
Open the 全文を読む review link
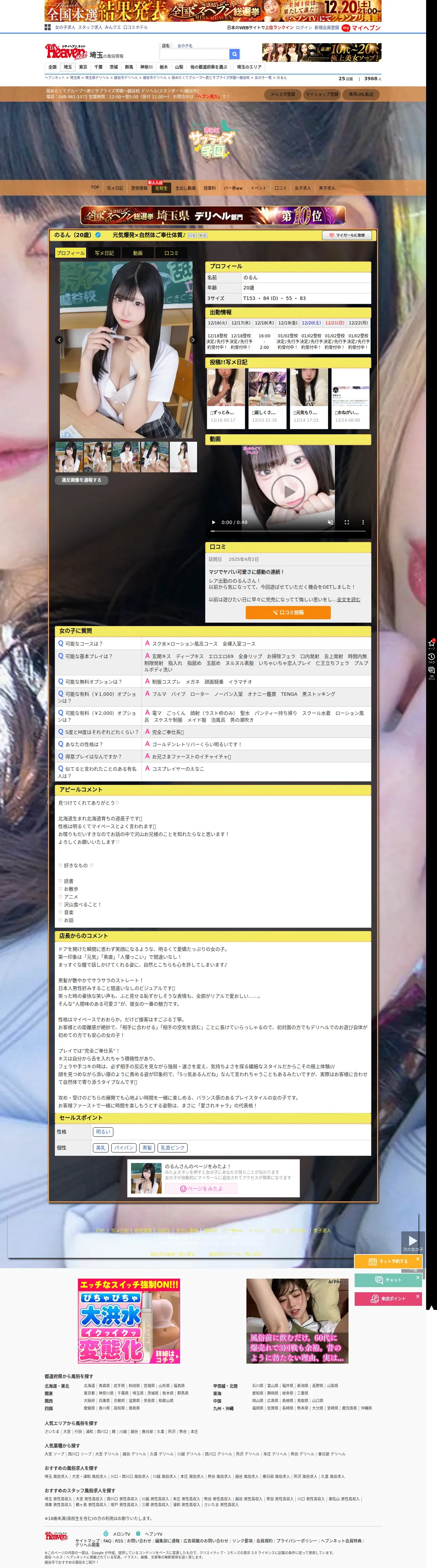(x=349, y=600)
